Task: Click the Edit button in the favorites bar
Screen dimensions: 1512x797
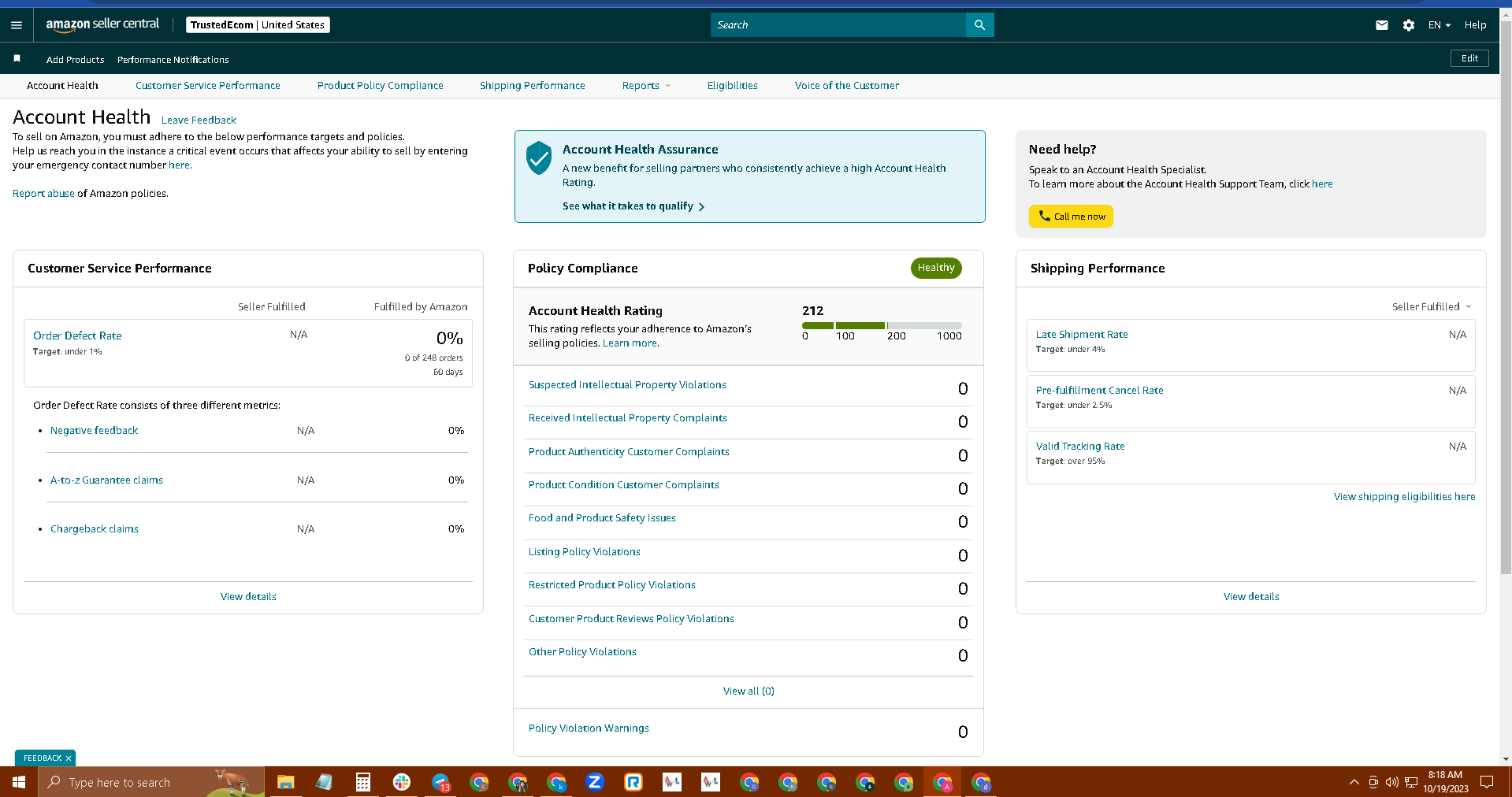Action: pos(1469,58)
